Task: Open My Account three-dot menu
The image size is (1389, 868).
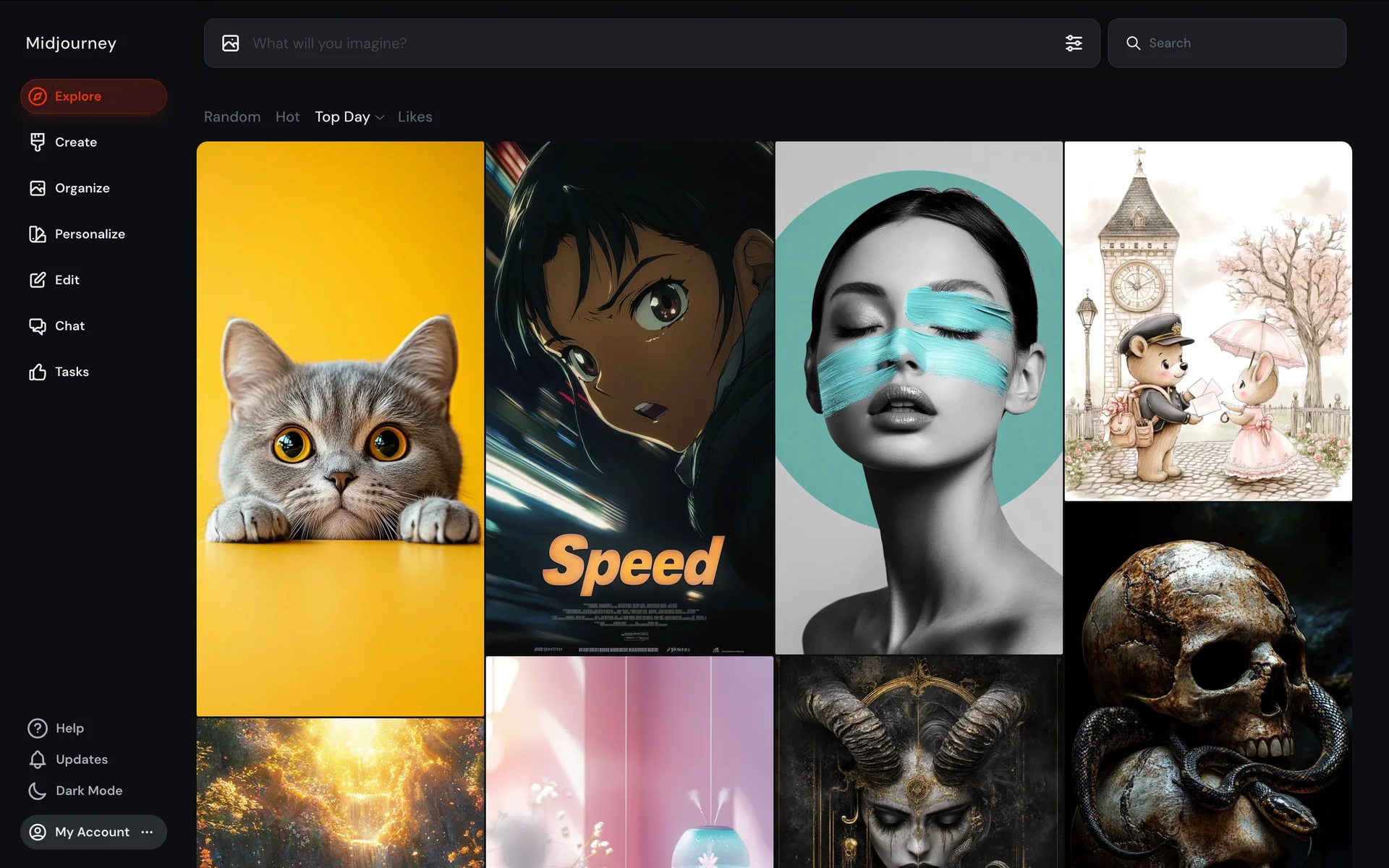Action: click(148, 832)
